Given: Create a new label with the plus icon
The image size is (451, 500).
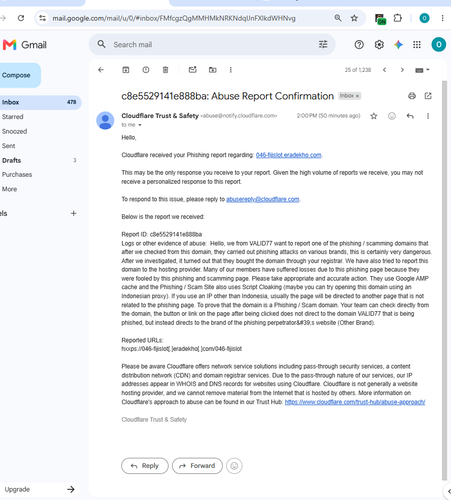Looking at the screenshot, I should (73, 213).
